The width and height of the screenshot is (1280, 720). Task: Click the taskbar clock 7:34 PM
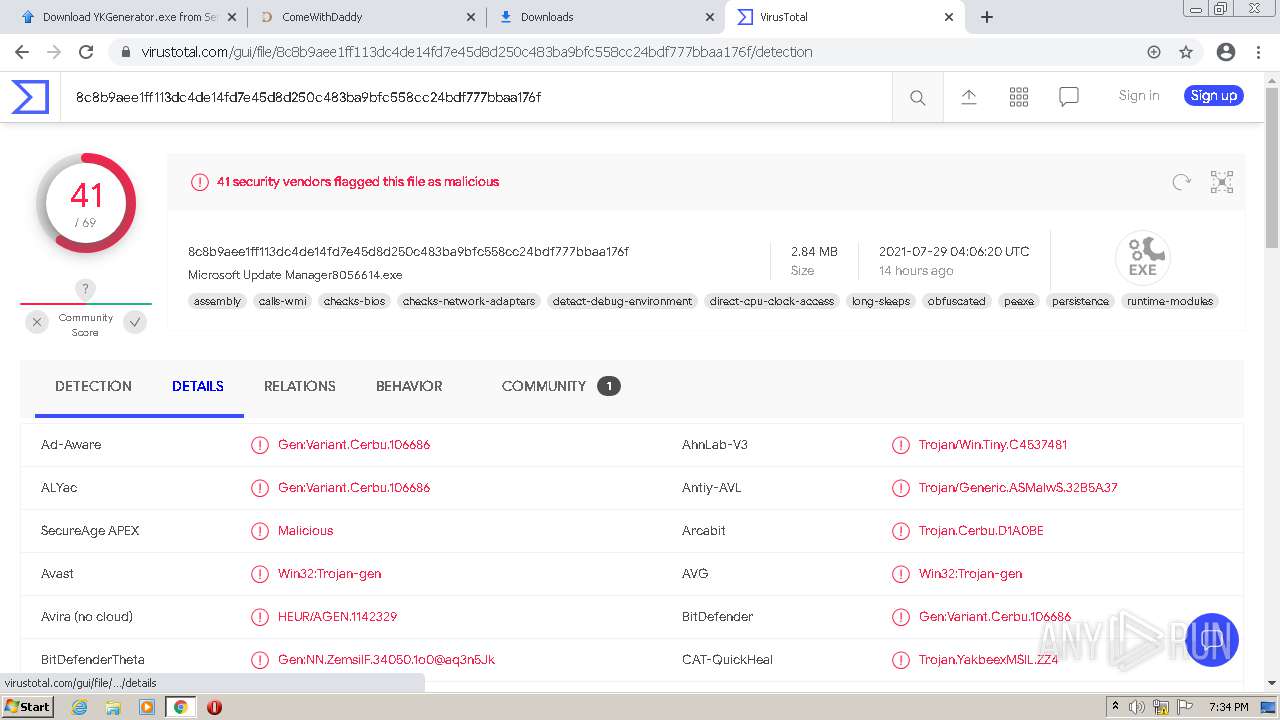(x=1228, y=707)
